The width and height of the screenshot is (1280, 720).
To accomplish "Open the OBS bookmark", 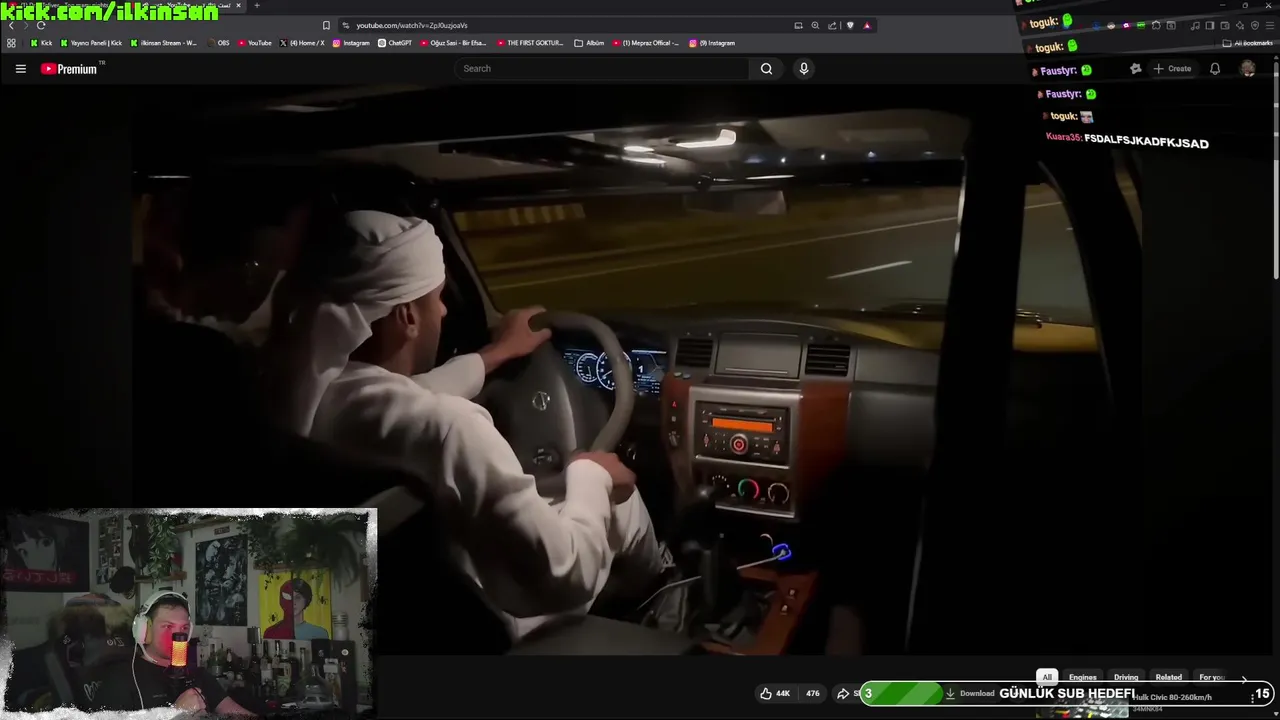I will point(218,43).
